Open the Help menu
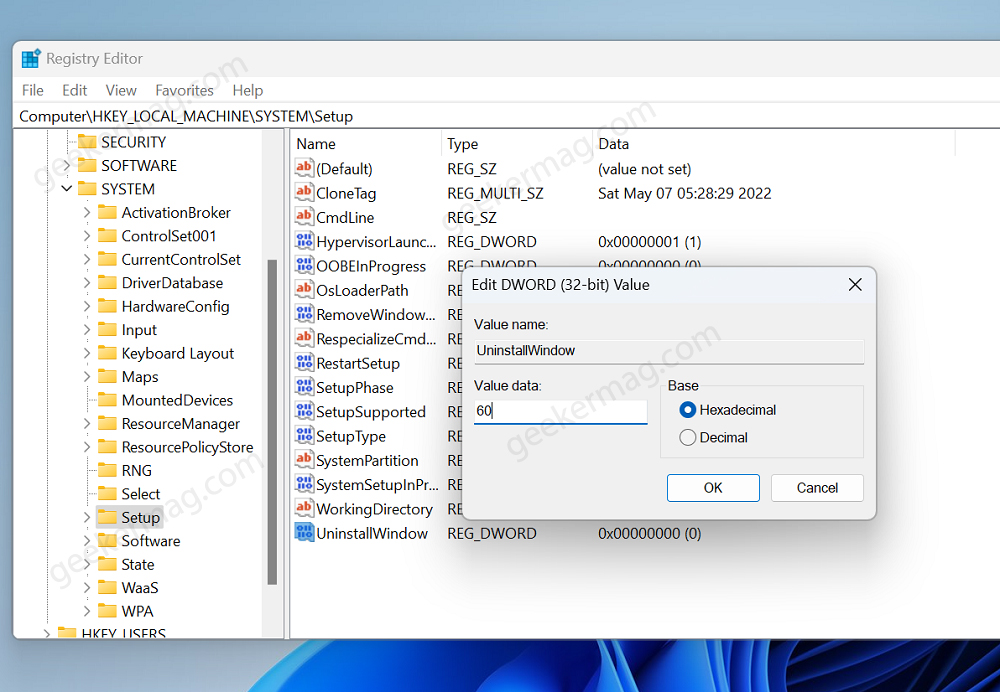Screen dimensions: 1000x692 pyautogui.click(x=247, y=91)
